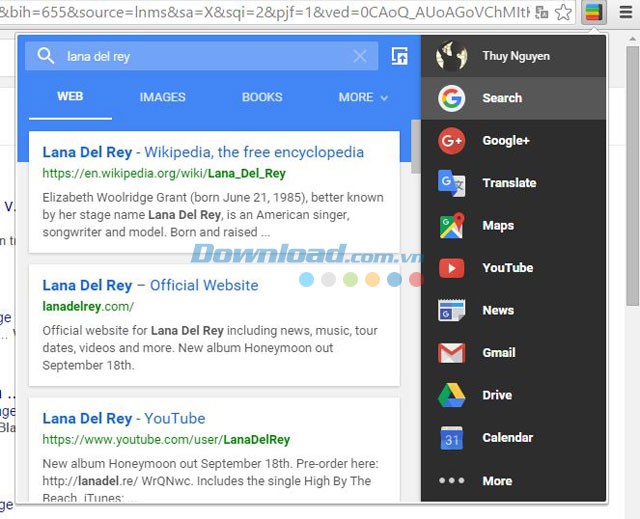Screen dimensions: 640x519
Task: Click the lana del rey search field
Action: point(202,56)
